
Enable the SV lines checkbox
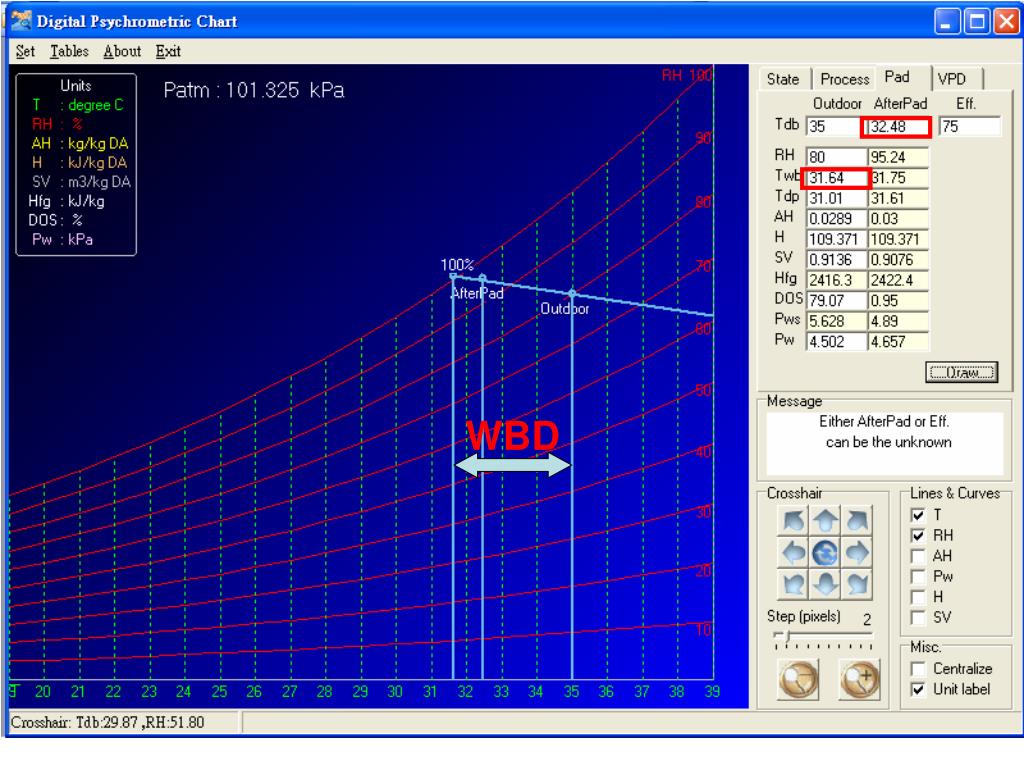click(x=918, y=618)
